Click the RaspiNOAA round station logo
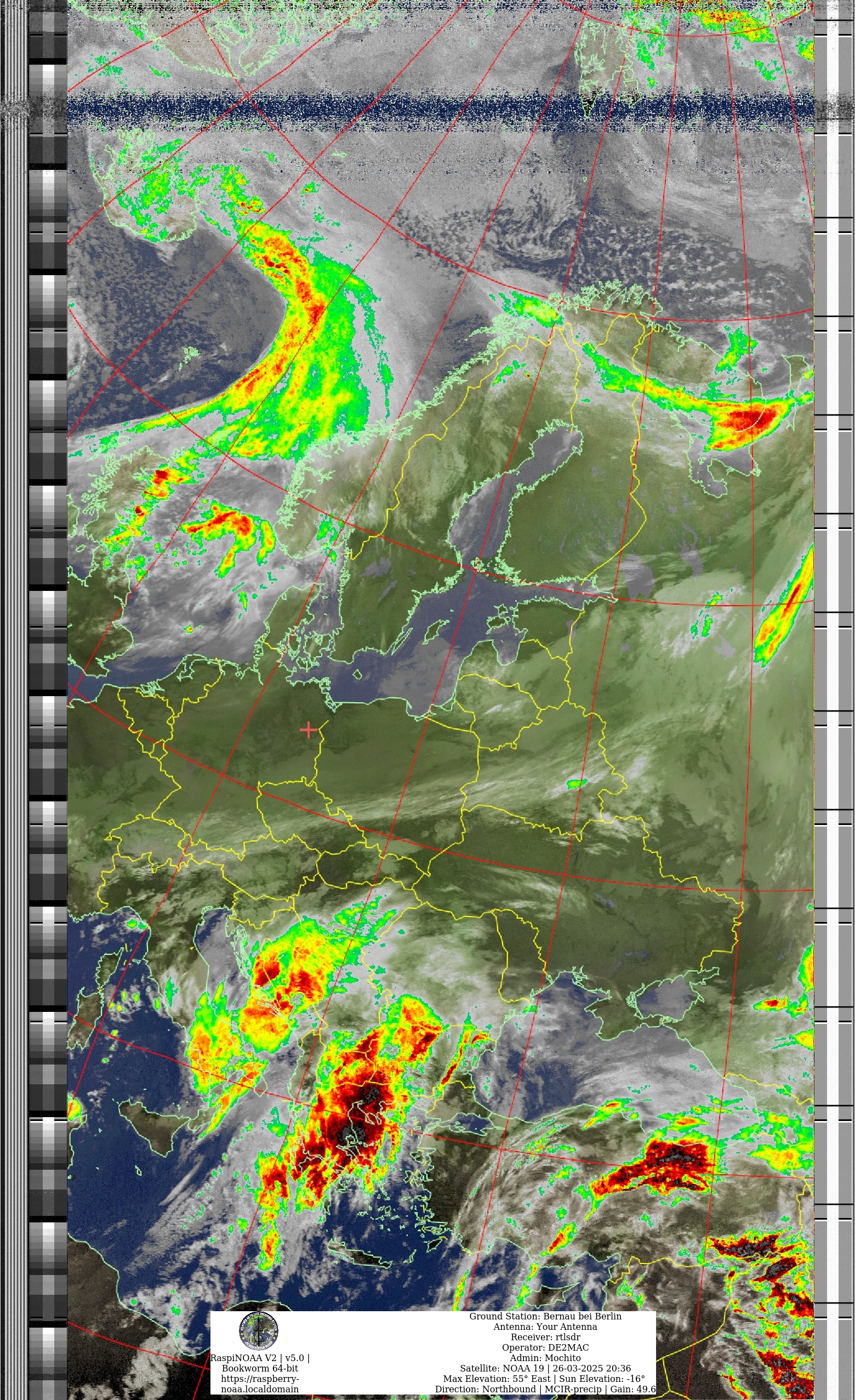The height and width of the screenshot is (1400, 855). [x=259, y=1331]
